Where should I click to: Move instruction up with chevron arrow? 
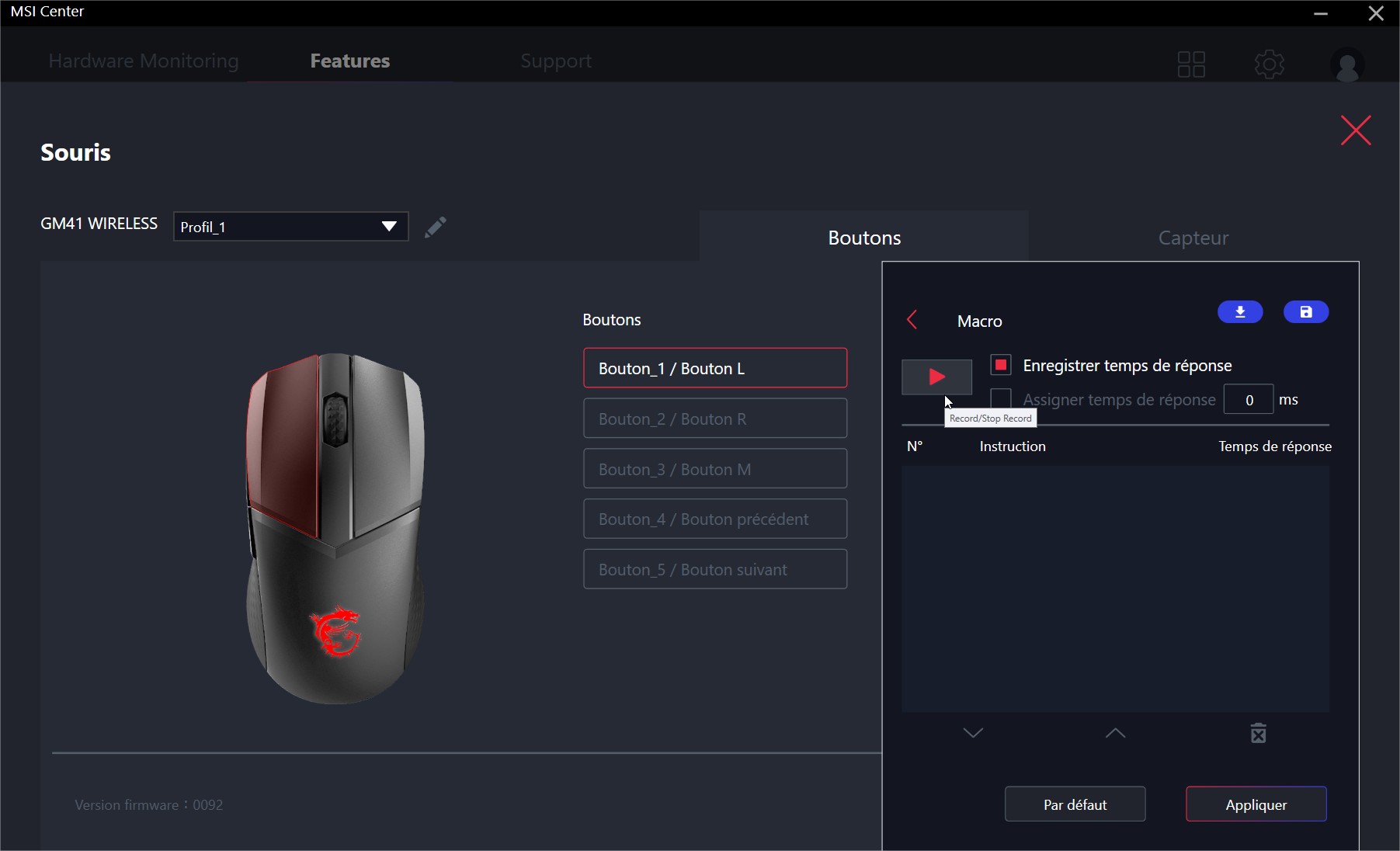click(1115, 733)
